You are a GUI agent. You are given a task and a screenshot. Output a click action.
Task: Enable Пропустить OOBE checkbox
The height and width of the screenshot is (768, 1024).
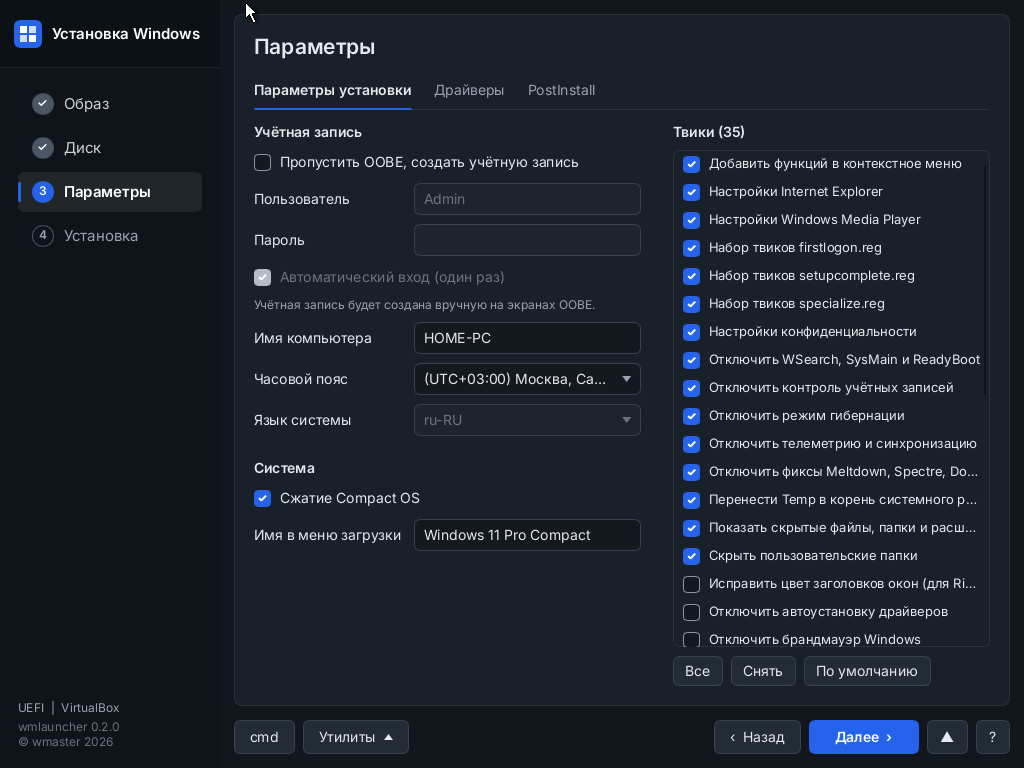click(263, 163)
